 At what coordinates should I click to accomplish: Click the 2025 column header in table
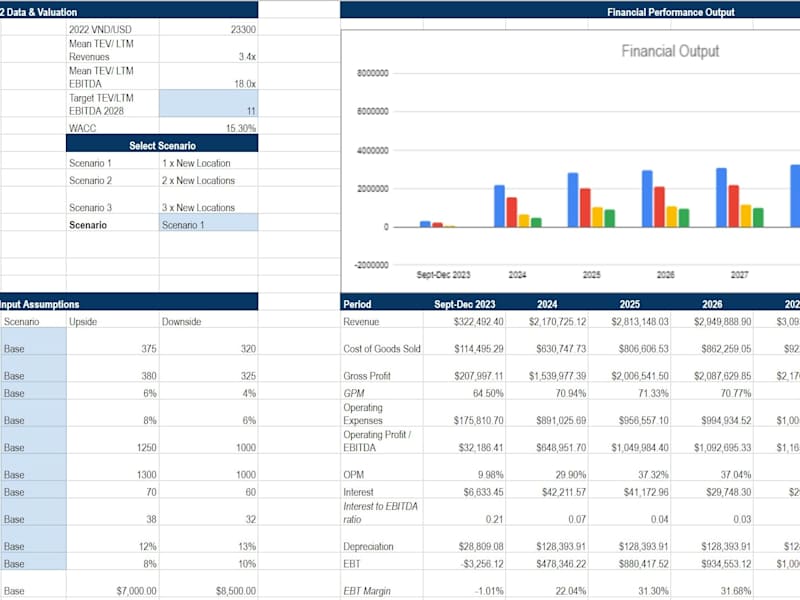pos(629,304)
